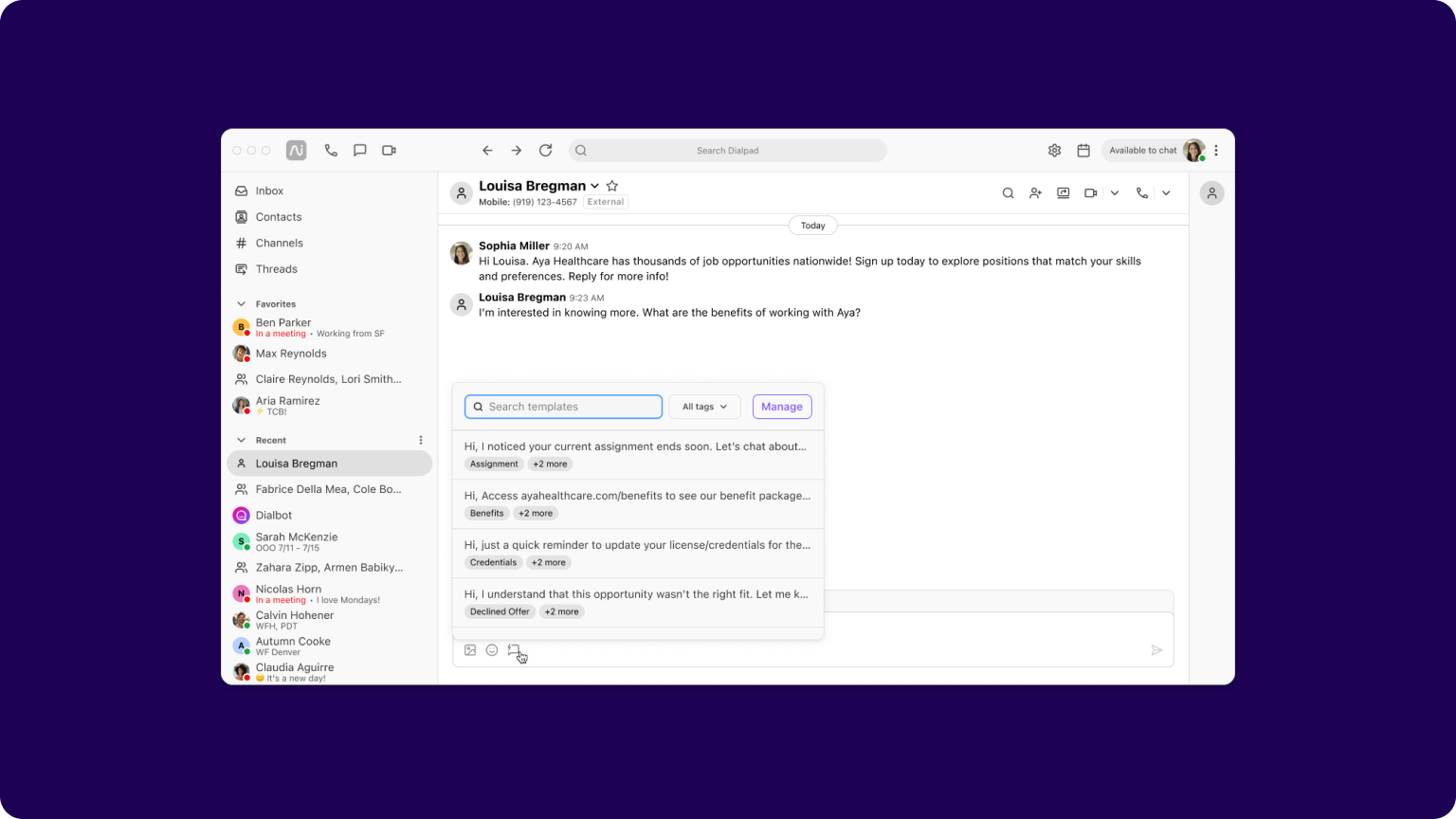Open the All tags dropdown
1456x819 pixels.
(x=704, y=407)
